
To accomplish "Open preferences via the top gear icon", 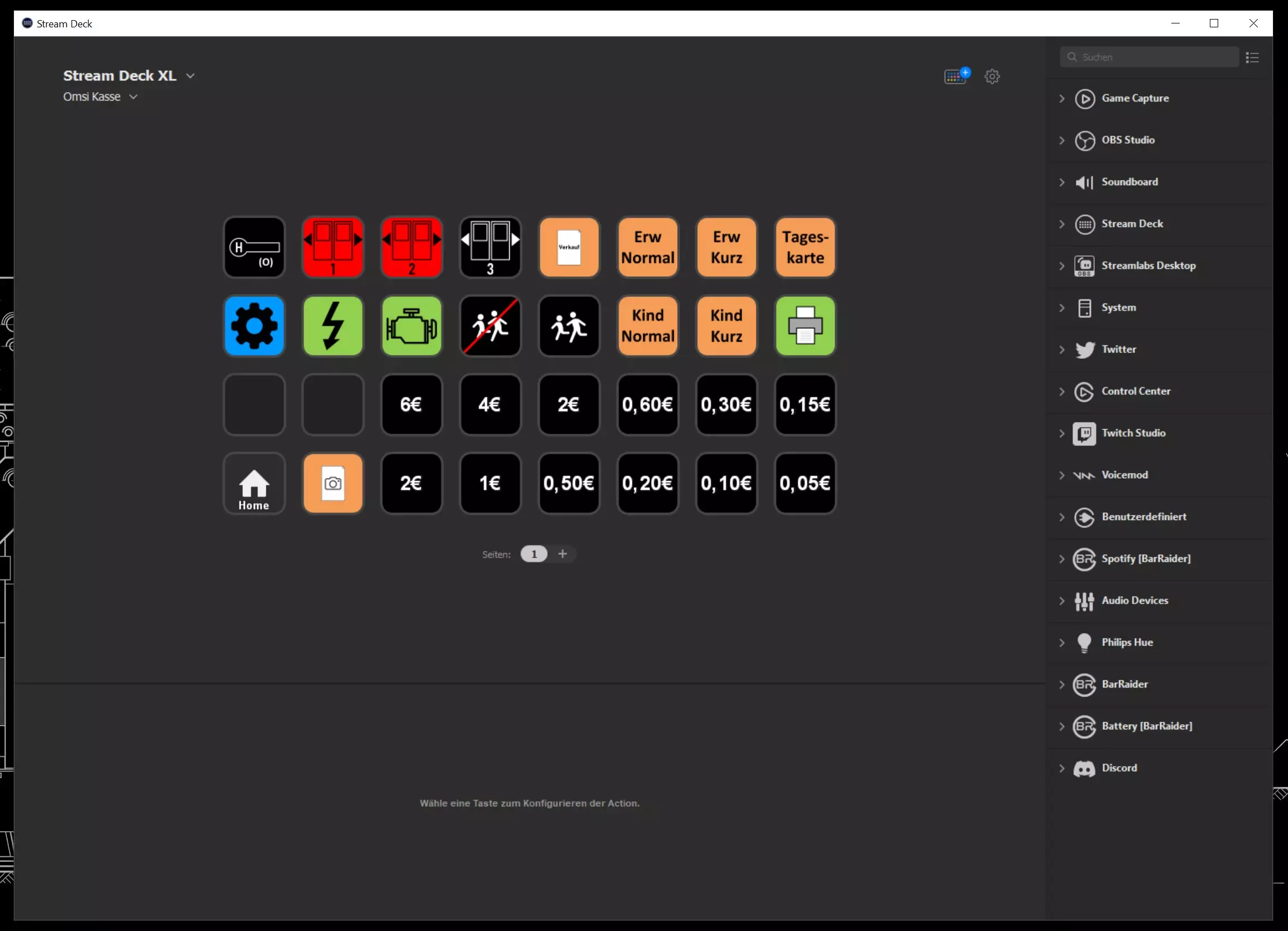I will click(992, 76).
